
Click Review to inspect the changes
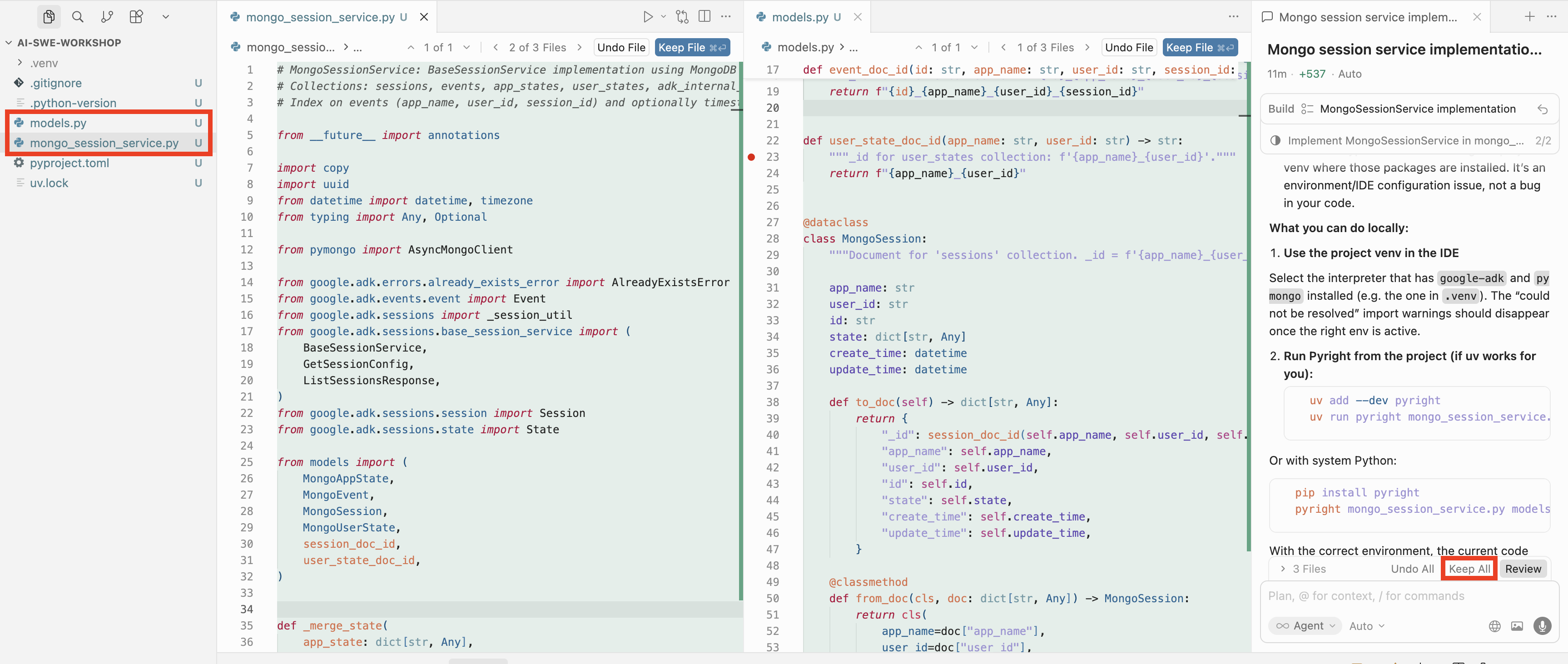pyautogui.click(x=1523, y=569)
